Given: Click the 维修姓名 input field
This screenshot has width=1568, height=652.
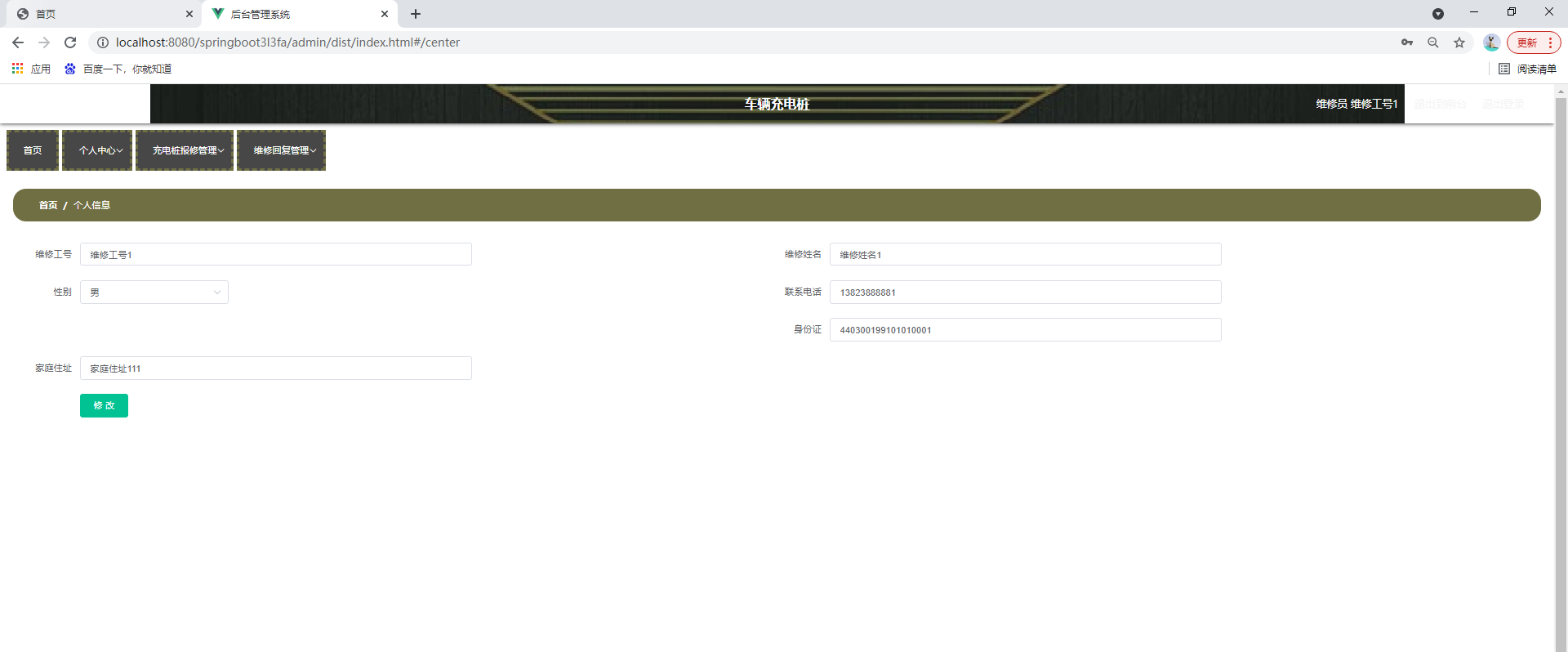Looking at the screenshot, I should pos(1026,254).
